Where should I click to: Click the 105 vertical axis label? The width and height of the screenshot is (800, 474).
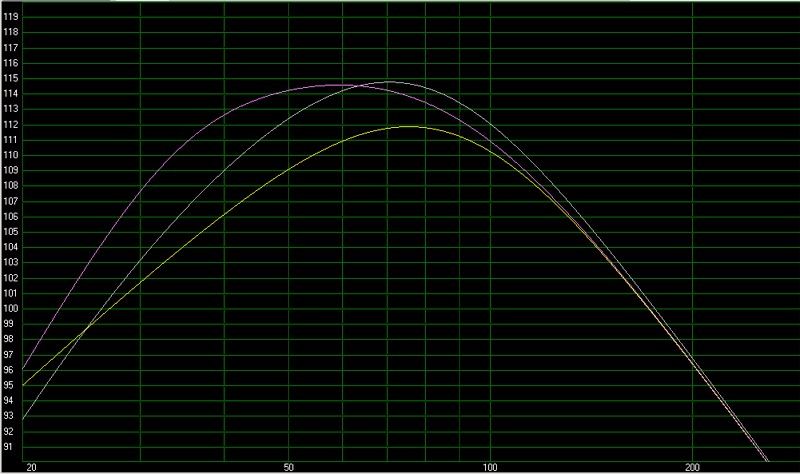tap(11, 232)
